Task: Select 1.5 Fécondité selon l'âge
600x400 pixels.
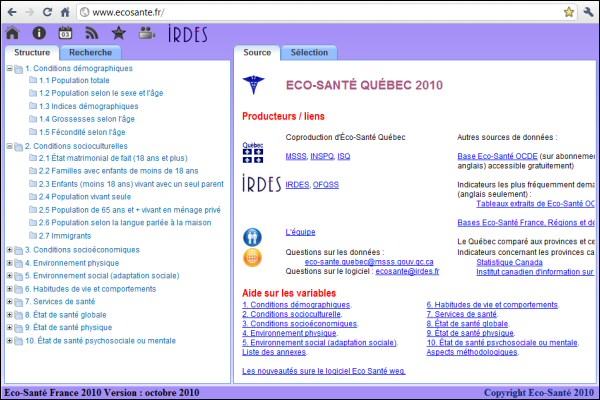Action: pos(82,132)
